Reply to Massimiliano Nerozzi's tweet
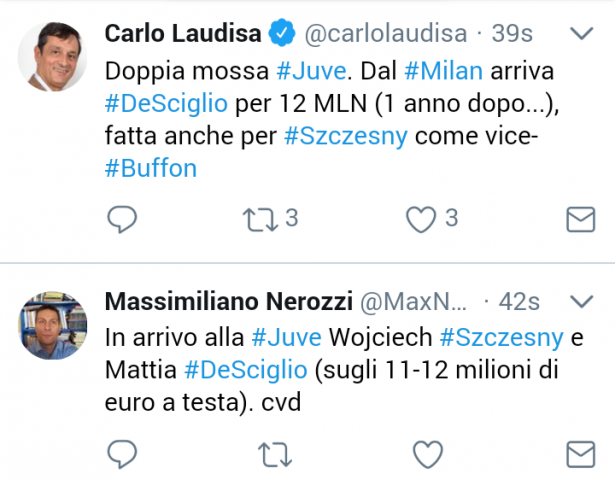The image size is (615, 480). (121, 454)
